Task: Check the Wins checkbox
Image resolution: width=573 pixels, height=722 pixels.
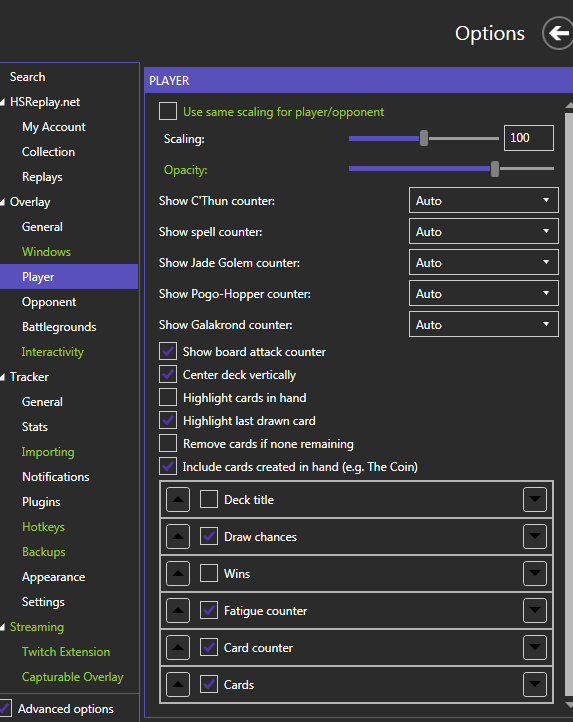Action: pos(209,573)
